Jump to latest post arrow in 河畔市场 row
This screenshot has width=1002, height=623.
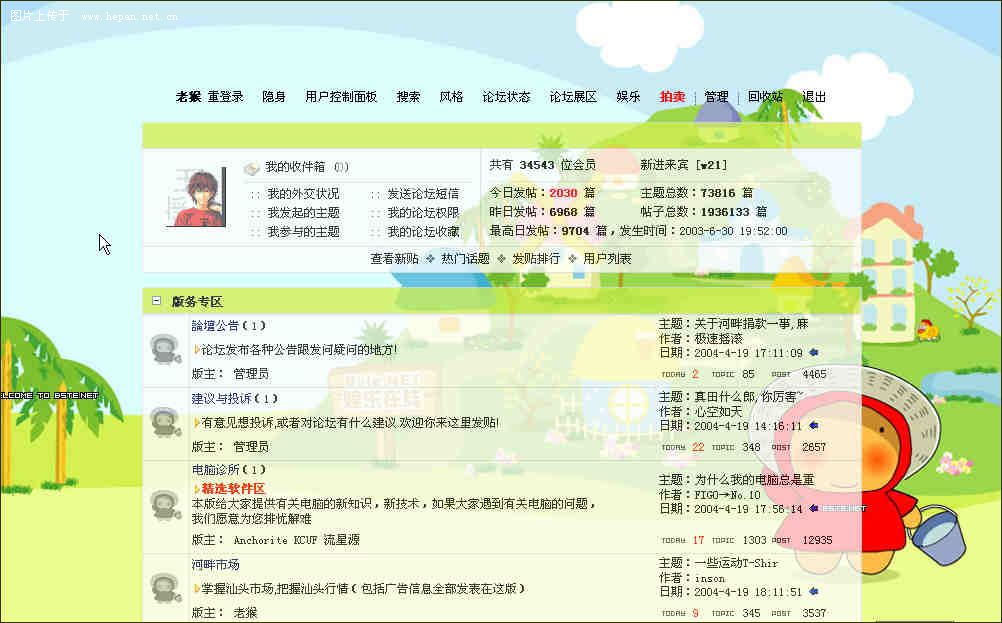click(x=813, y=592)
